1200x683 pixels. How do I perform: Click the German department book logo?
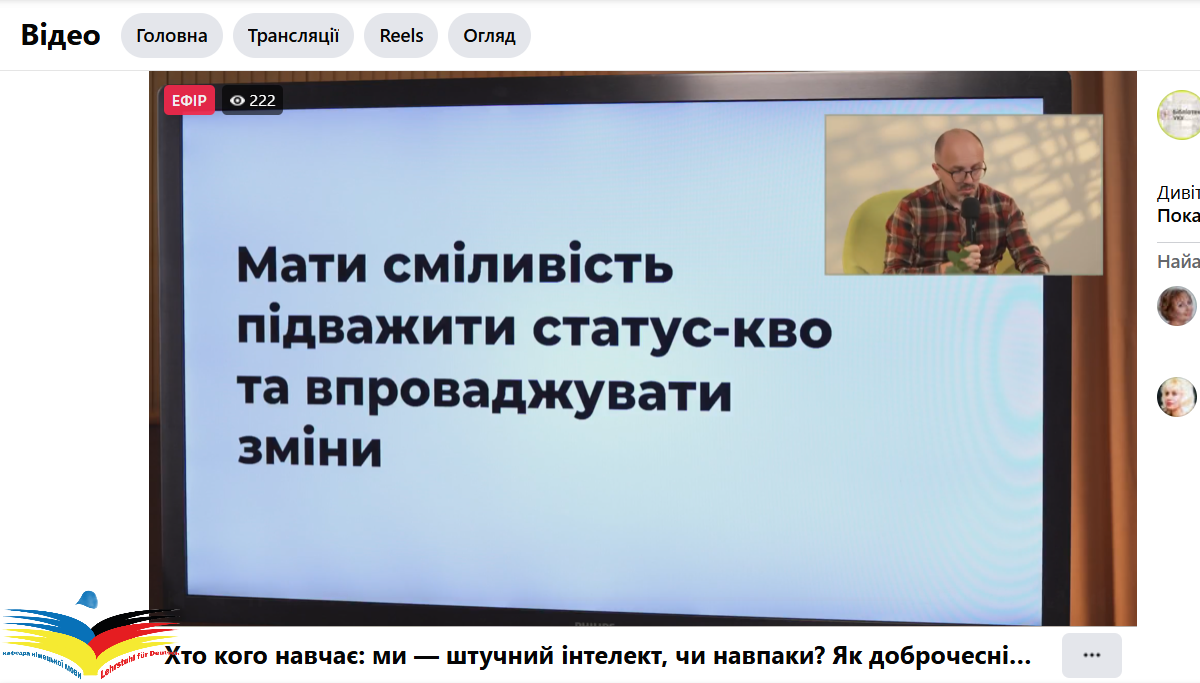tap(88, 638)
